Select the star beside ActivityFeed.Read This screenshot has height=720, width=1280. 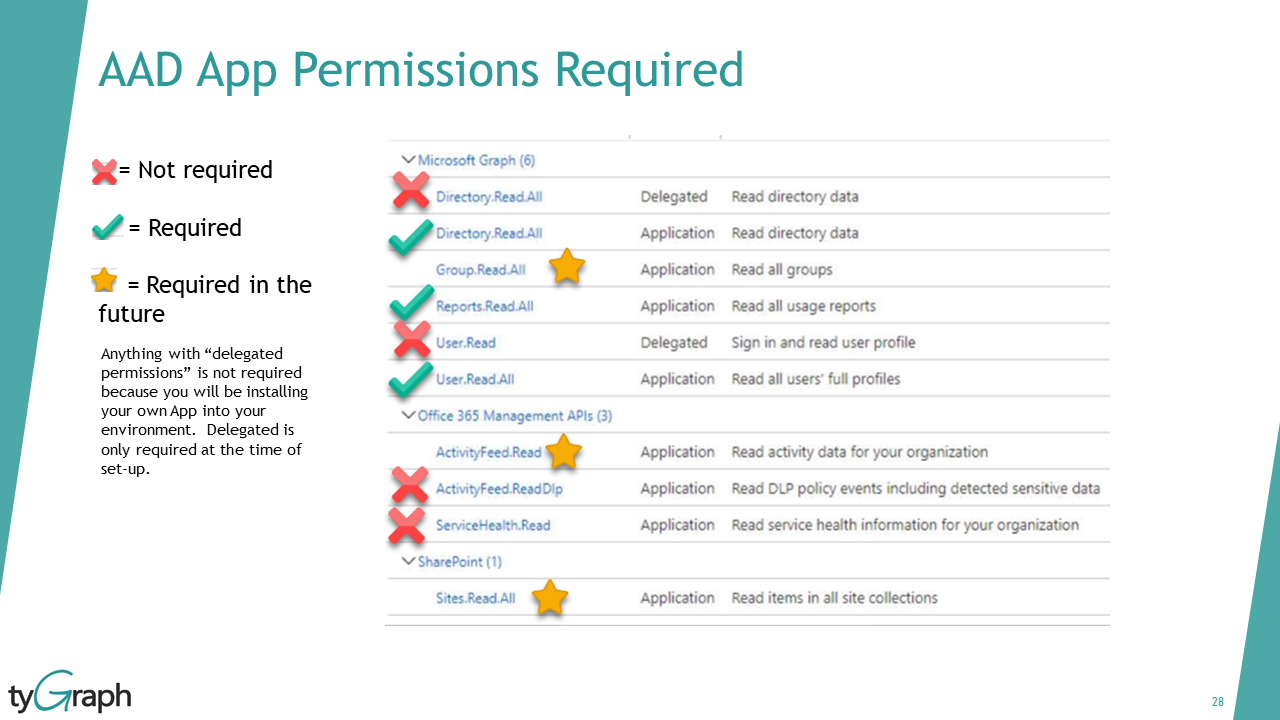coord(563,452)
